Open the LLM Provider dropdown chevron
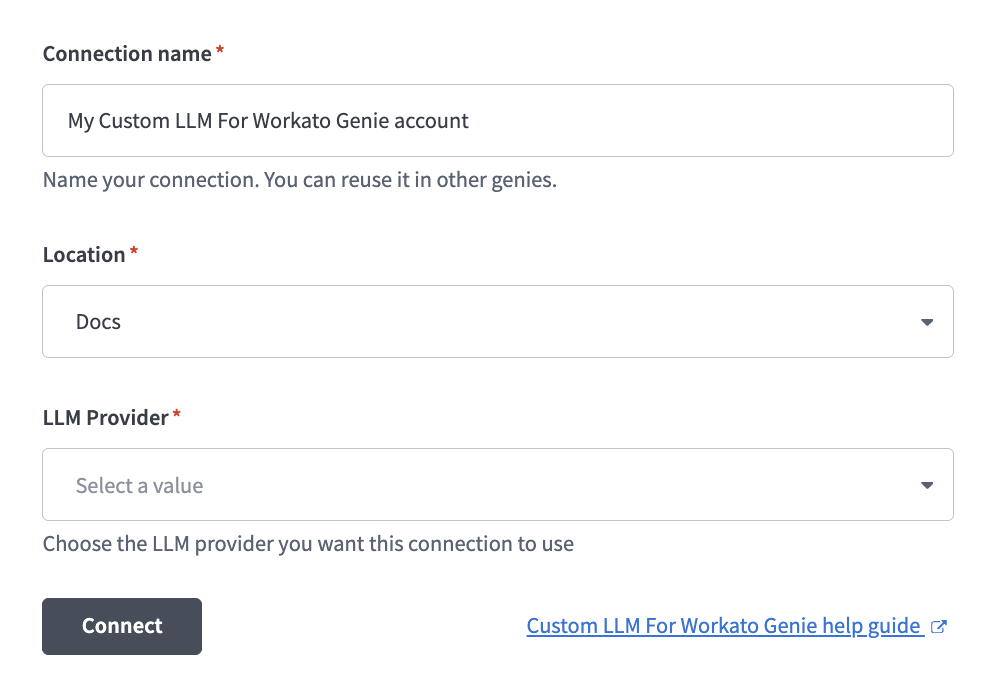Viewport: 994px width, 696px height. (x=925, y=484)
